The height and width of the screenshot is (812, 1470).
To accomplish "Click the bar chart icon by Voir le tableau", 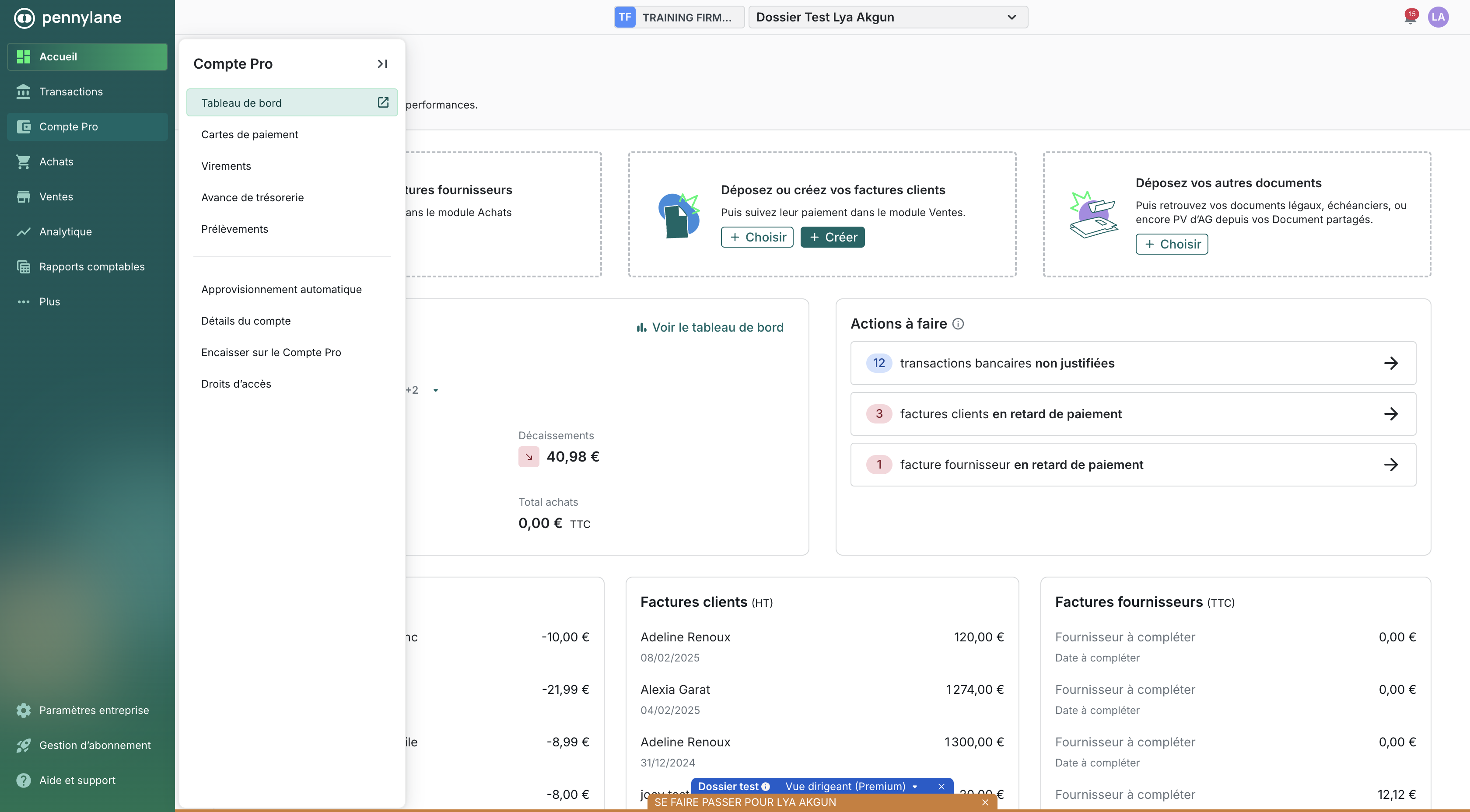I will (x=641, y=328).
